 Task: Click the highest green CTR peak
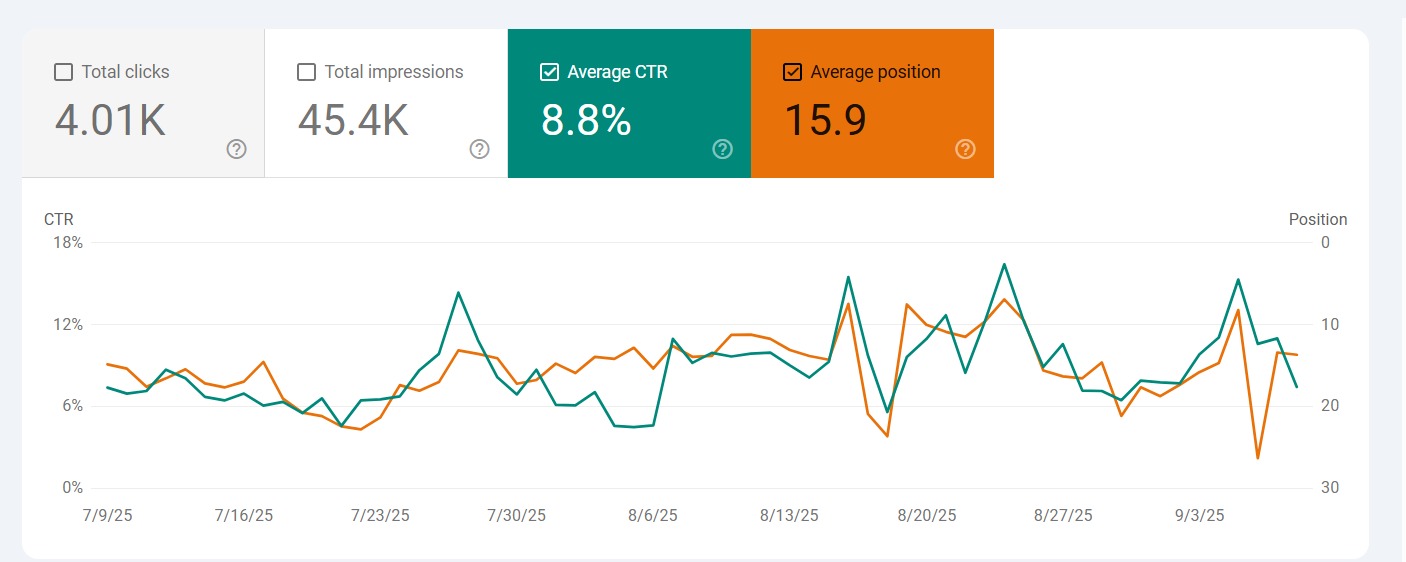1003,265
